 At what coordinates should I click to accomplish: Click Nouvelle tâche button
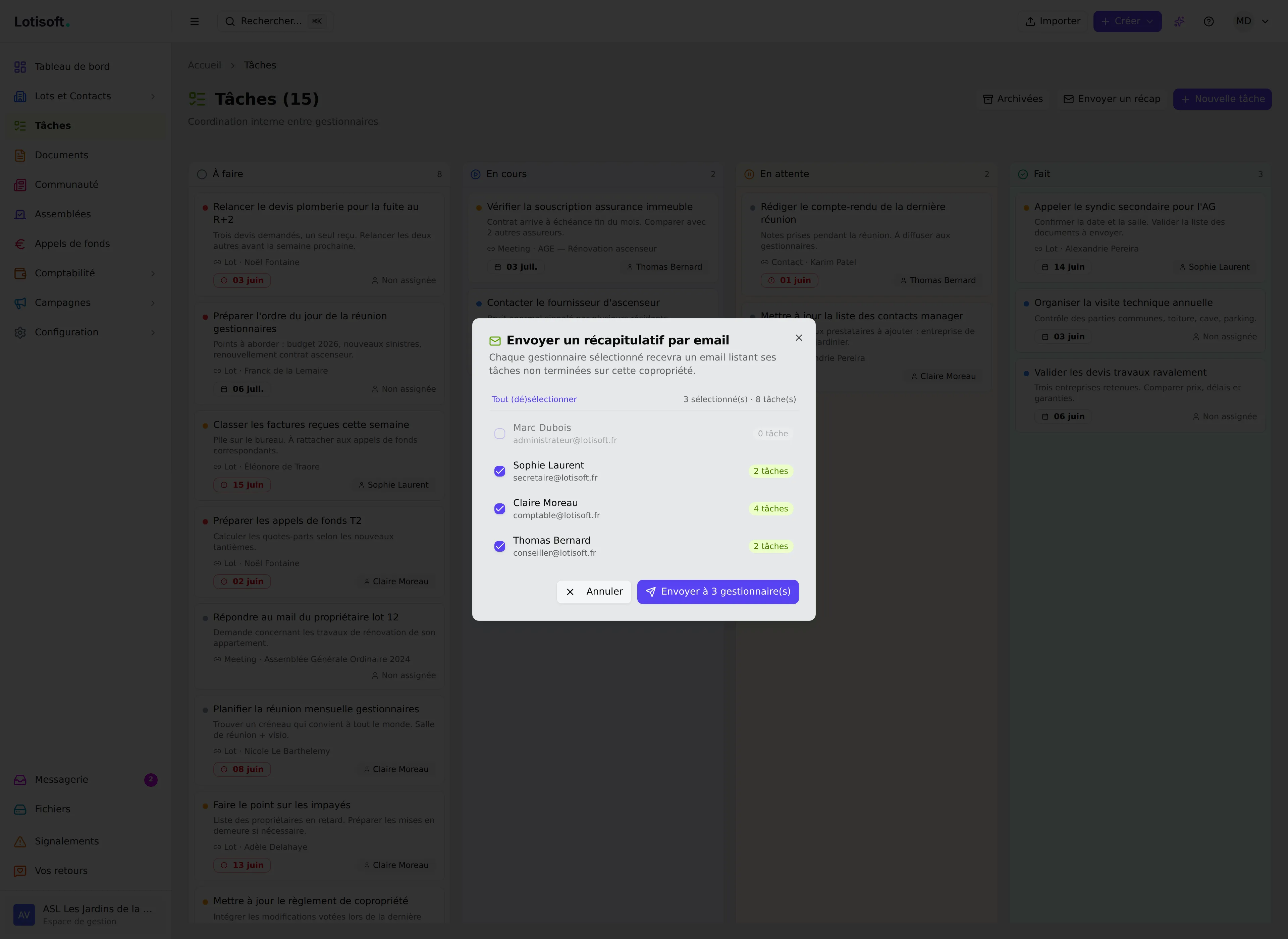[1222, 99]
